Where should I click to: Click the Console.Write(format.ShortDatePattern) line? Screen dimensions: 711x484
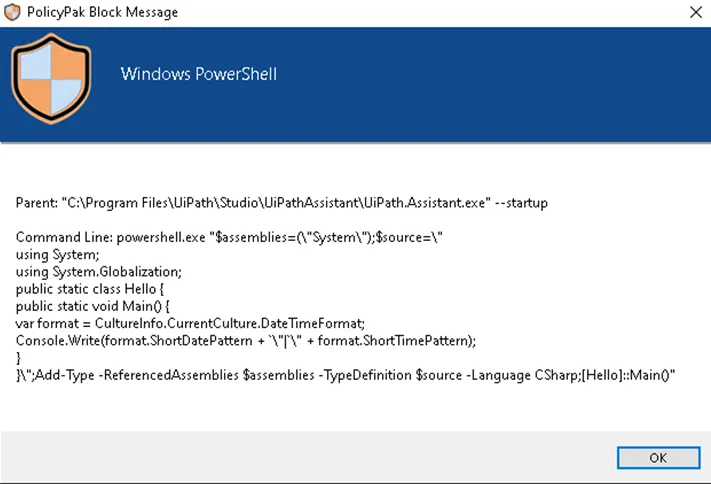pyautogui.click(x=246, y=339)
